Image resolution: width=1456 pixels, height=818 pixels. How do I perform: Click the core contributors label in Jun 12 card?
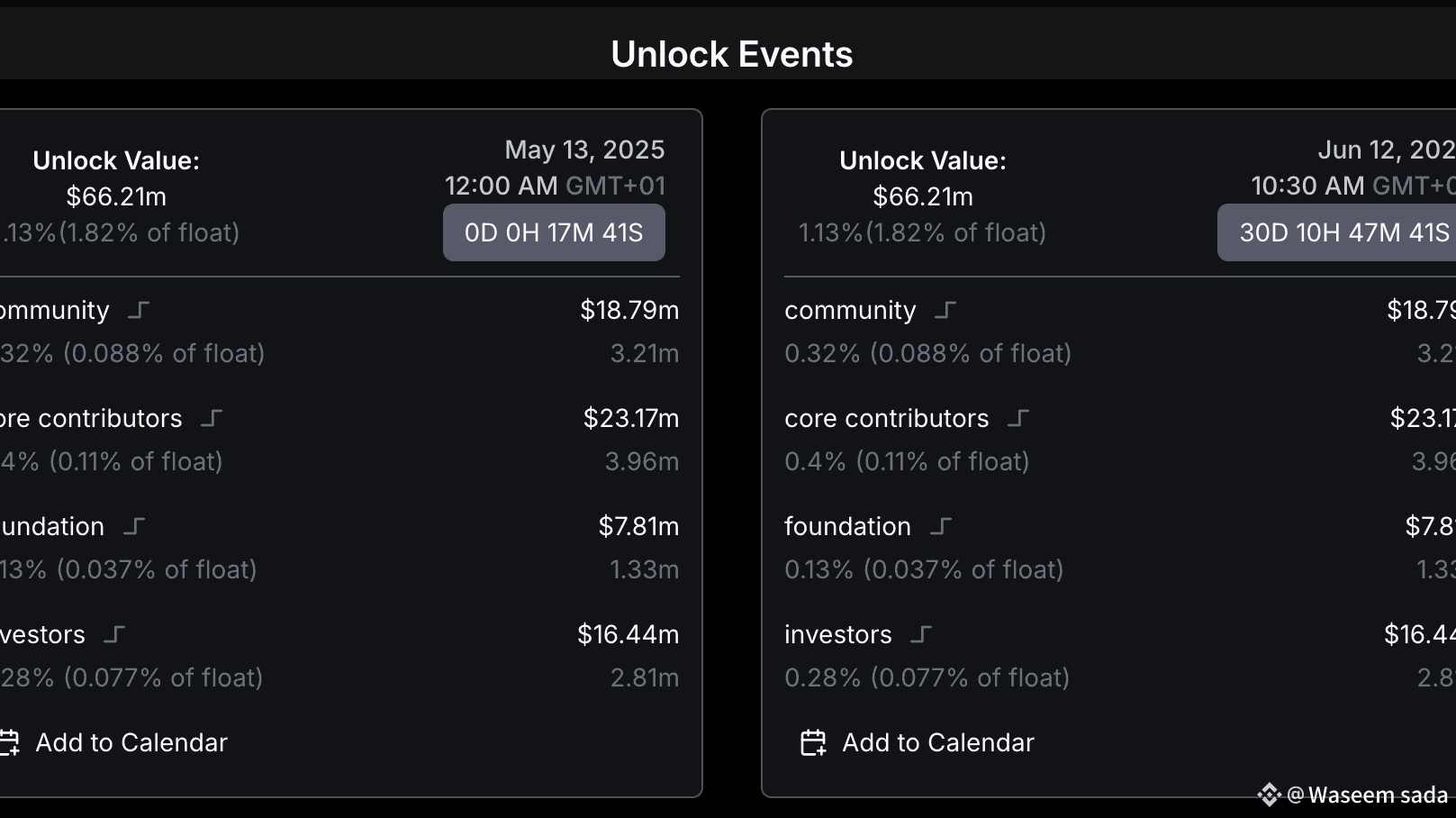coord(886,419)
